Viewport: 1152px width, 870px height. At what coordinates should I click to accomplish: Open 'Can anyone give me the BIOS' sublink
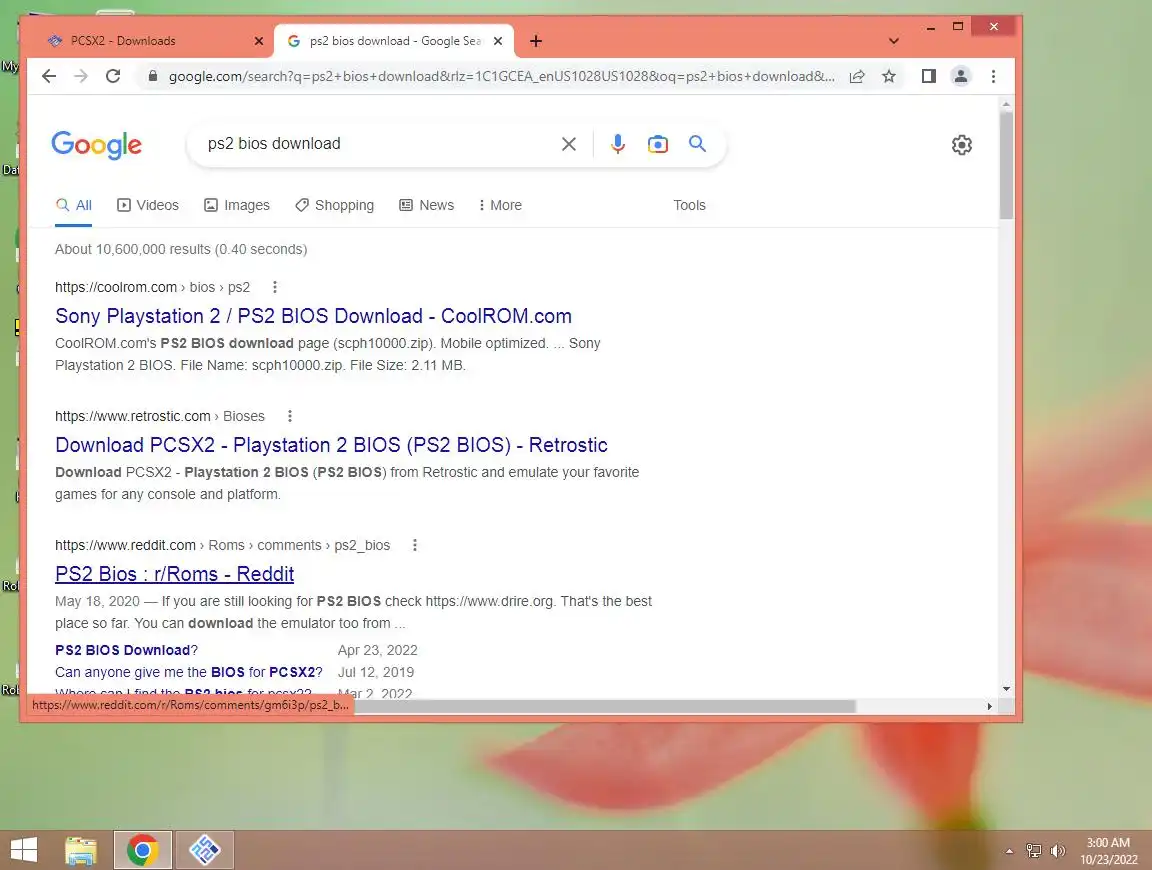pyautogui.click(x=189, y=672)
